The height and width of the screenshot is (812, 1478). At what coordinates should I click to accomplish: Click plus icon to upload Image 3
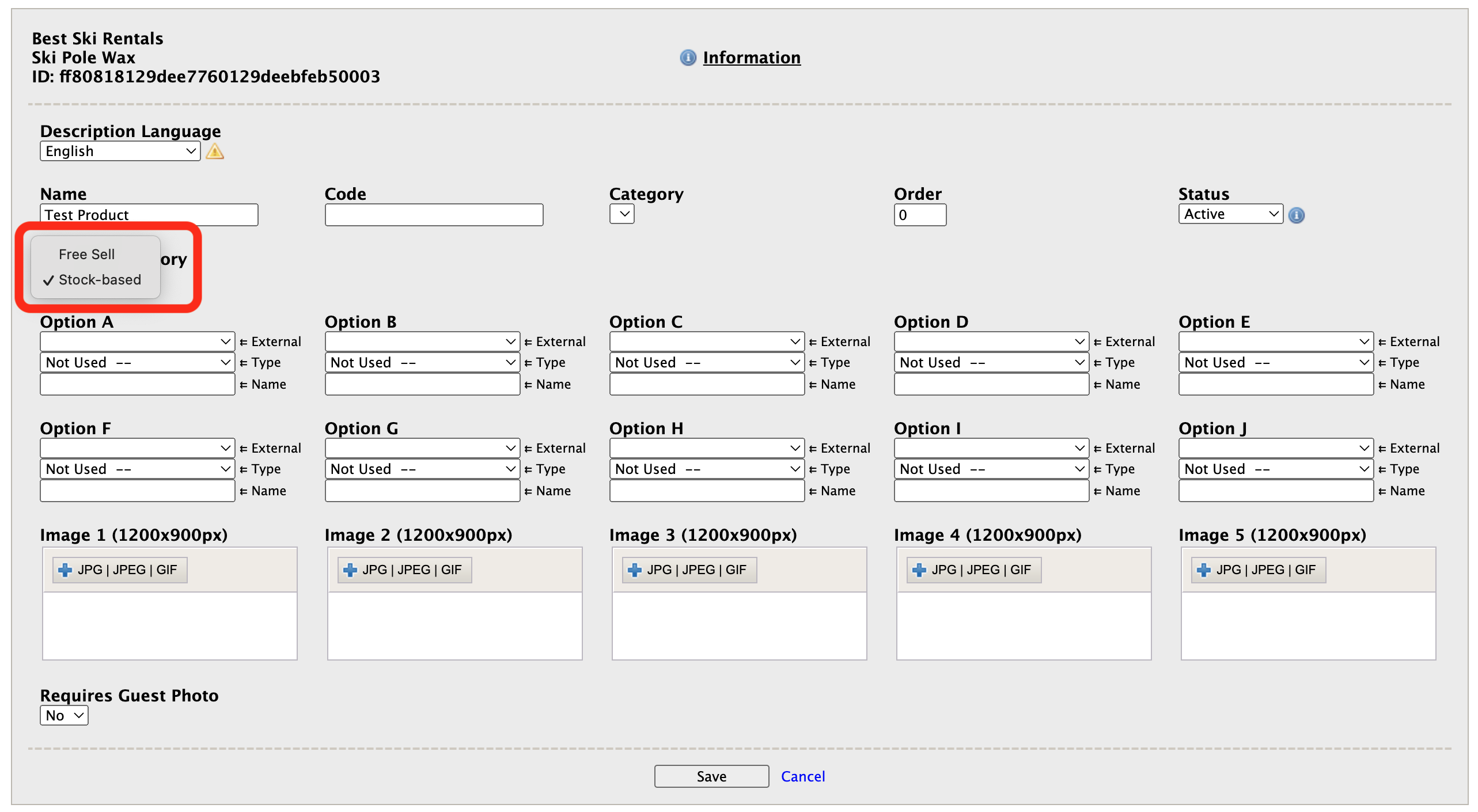(x=634, y=570)
